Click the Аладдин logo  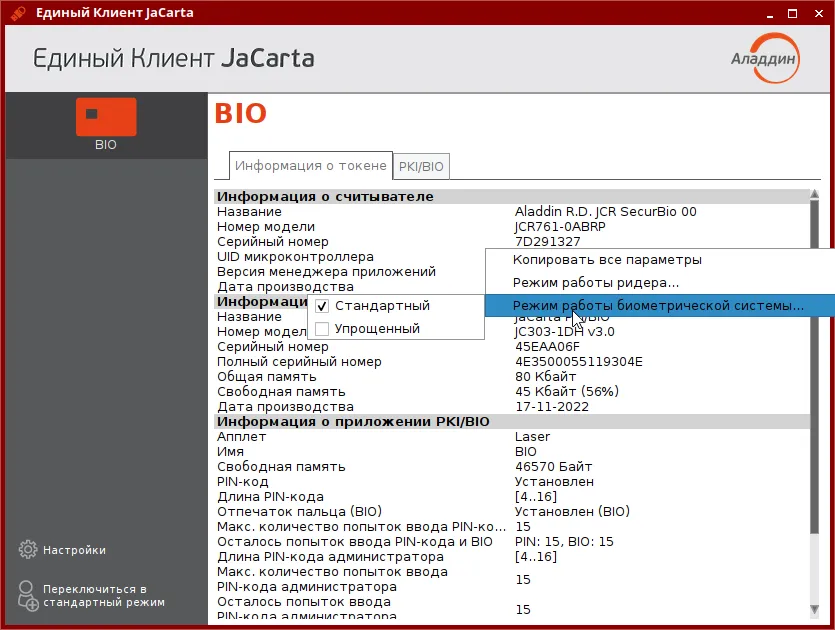click(765, 58)
